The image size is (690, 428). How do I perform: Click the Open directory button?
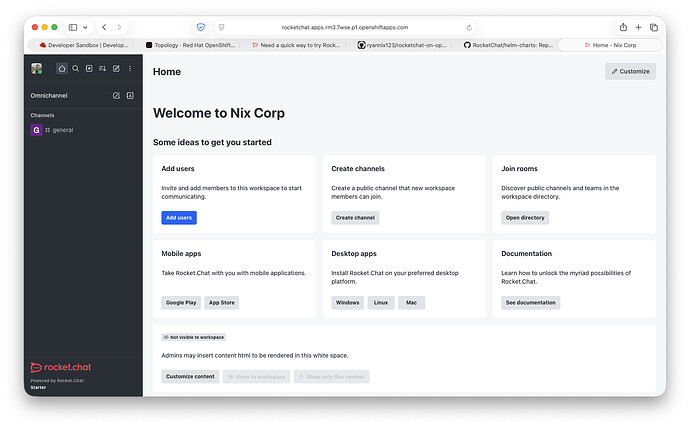525,218
